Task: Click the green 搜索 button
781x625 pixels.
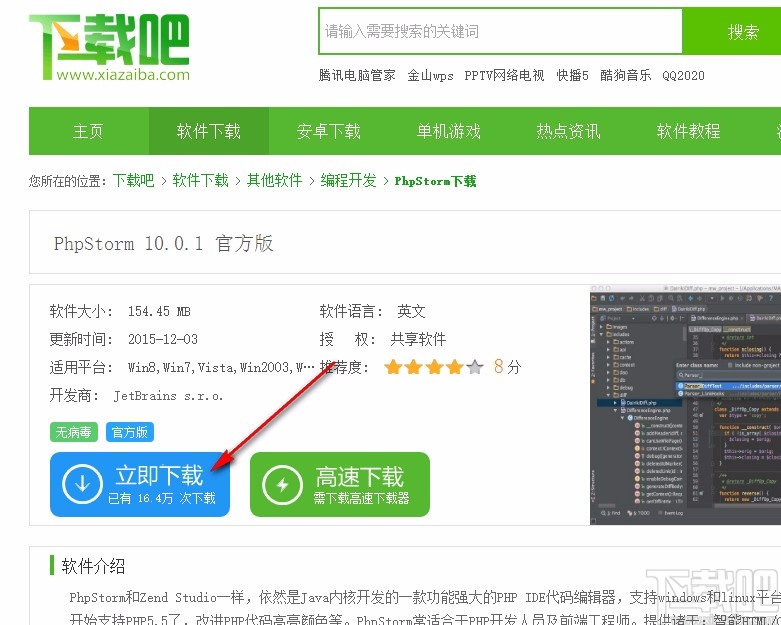Action: 732,31
